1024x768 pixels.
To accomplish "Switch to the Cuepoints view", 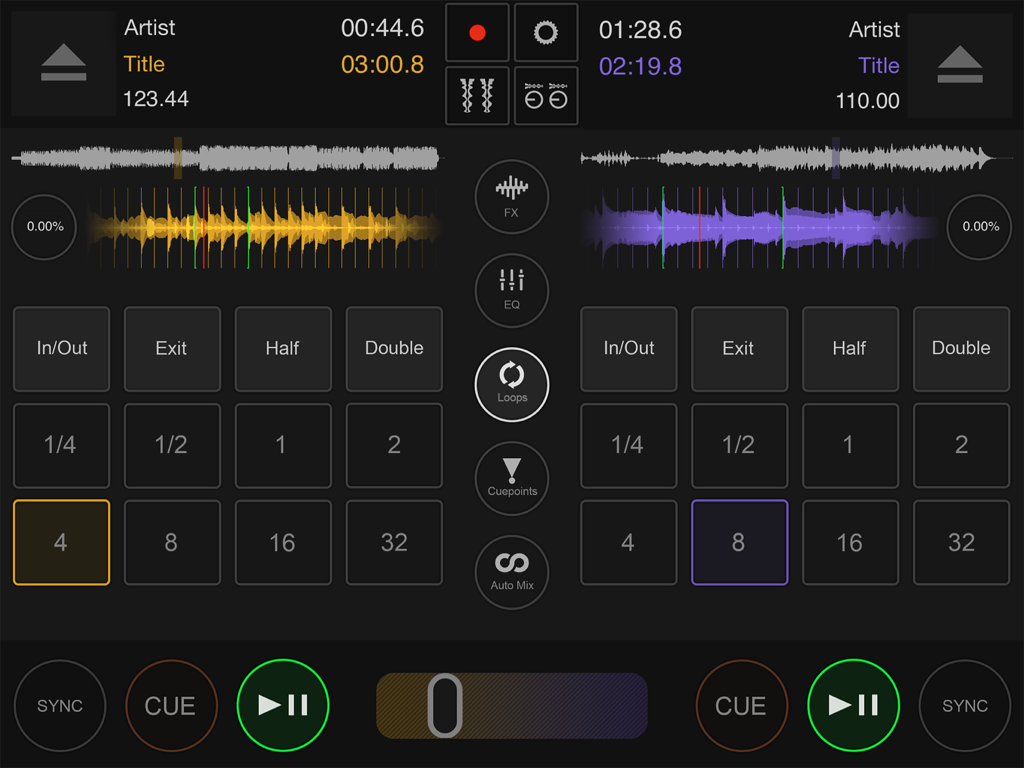I will 511,478.
